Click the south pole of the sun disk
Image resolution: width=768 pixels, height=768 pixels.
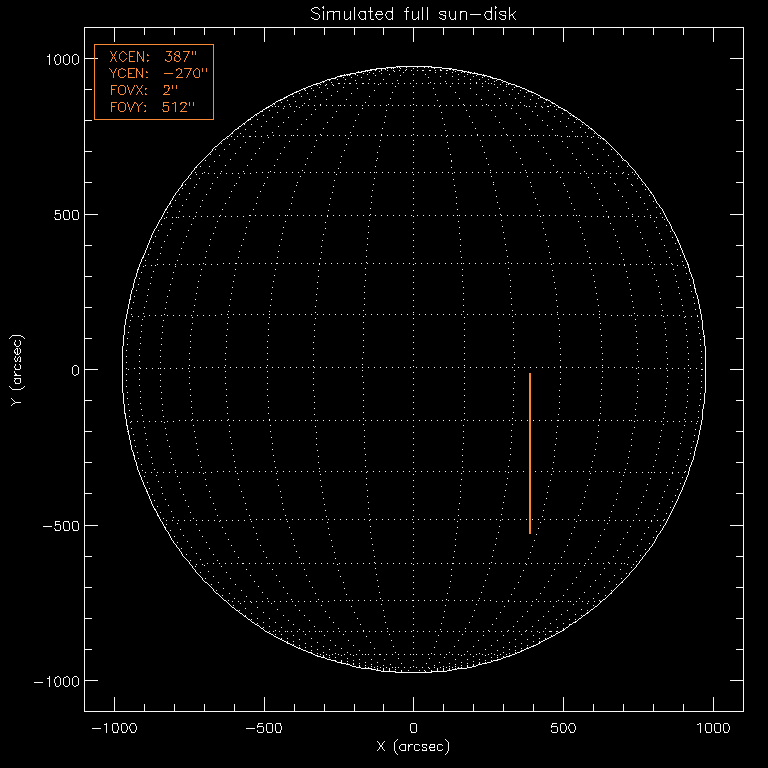(413, 671)
